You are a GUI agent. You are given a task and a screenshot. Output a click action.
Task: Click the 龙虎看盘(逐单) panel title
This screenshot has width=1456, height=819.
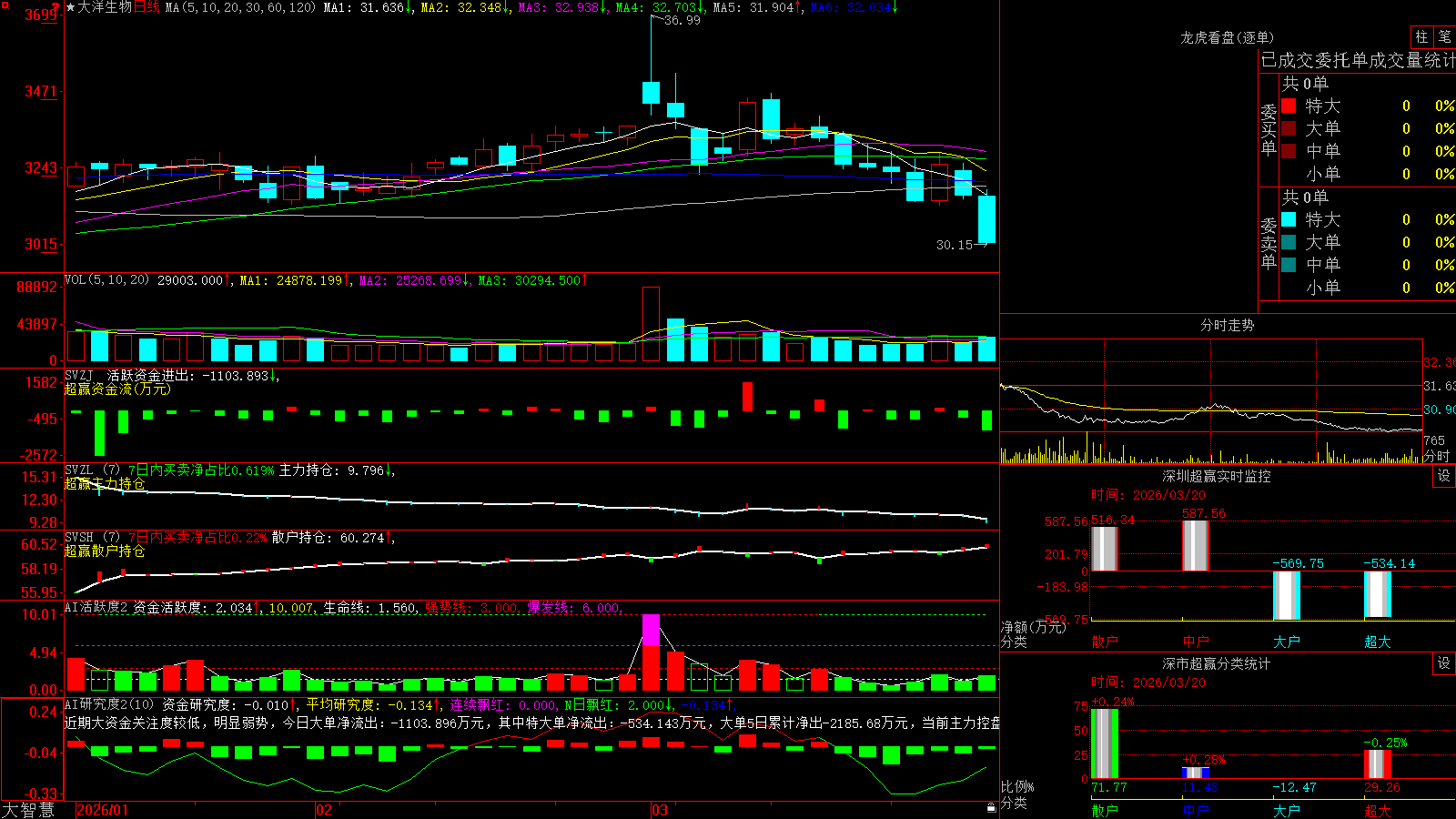[x=1227, y=37]
